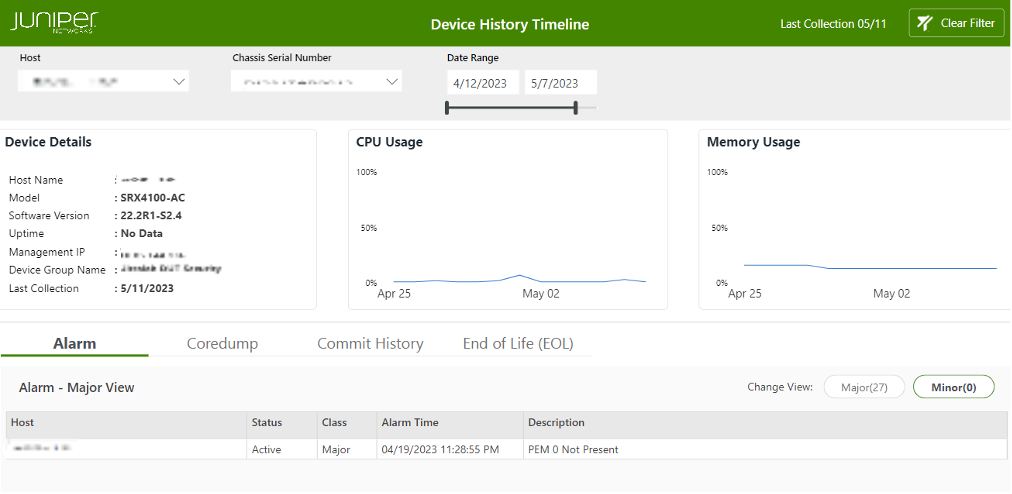
Task: Switch to the Alarm tab
Action: [x=74, y=344]
